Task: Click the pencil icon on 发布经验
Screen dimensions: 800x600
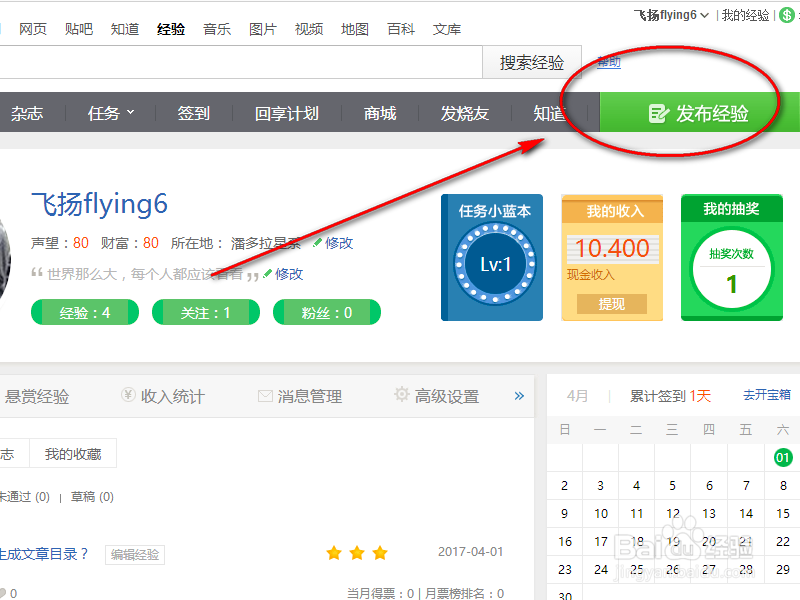Action: [658, 113]
